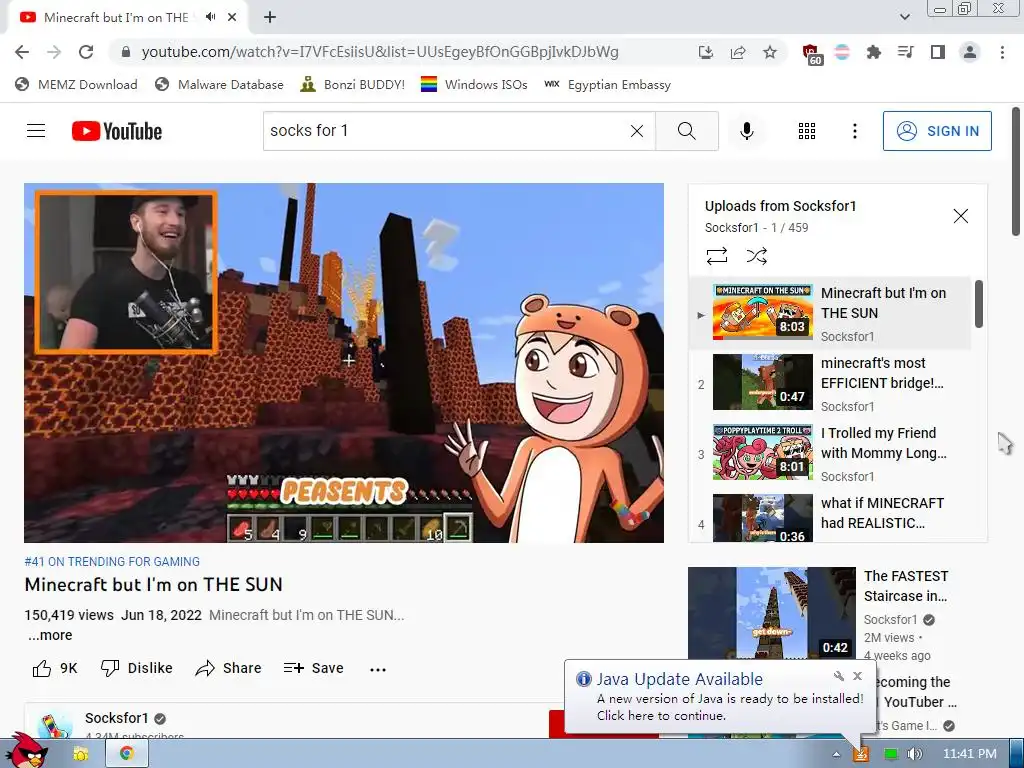Click the install/download page icon in address bar

click(706, 52)
